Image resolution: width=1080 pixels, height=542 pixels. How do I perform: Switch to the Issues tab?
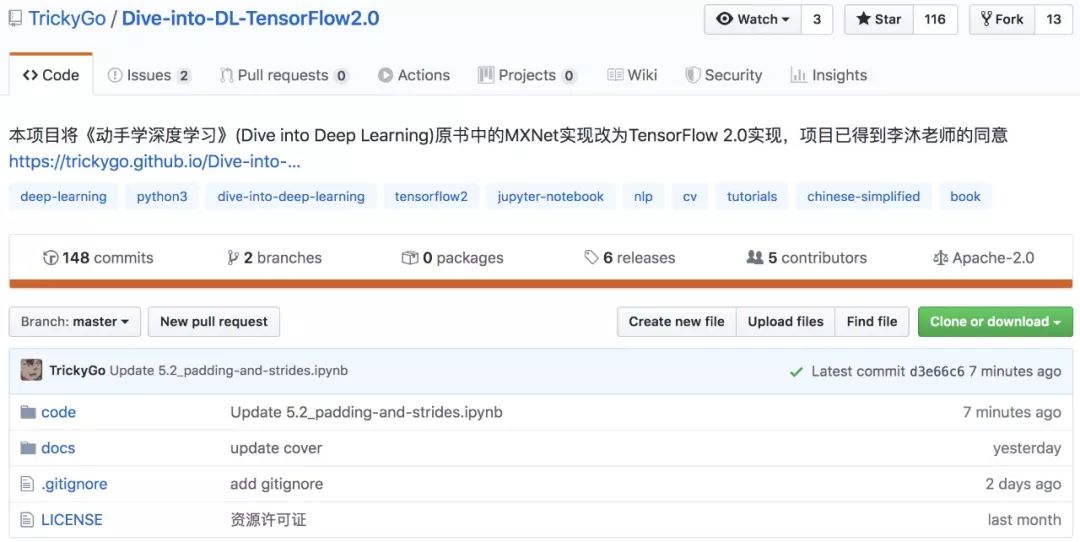point(148,75)
